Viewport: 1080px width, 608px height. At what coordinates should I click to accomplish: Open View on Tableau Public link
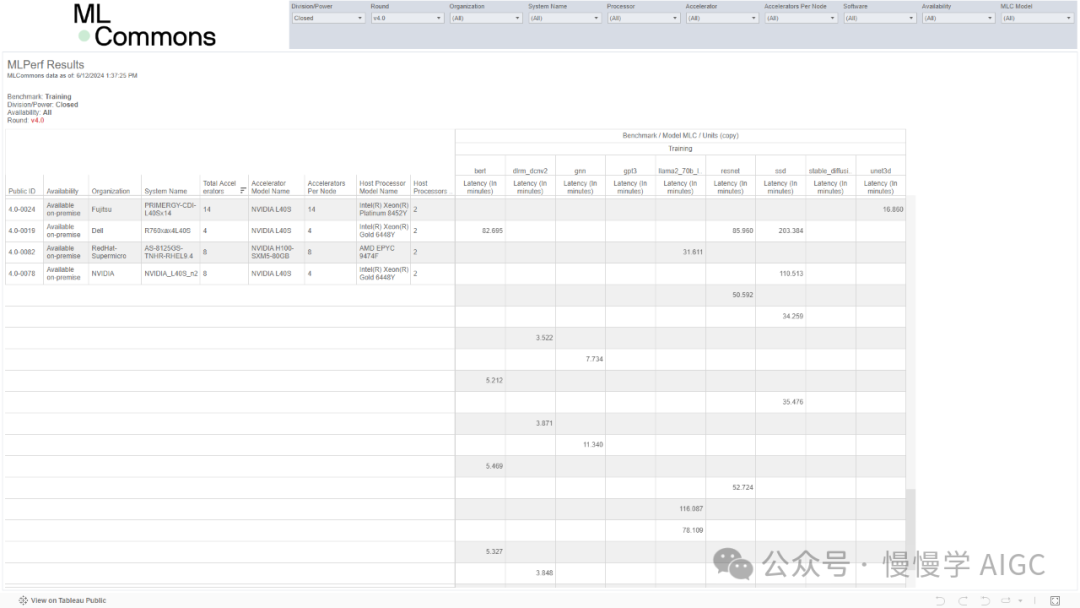click(x=68, y=600)
